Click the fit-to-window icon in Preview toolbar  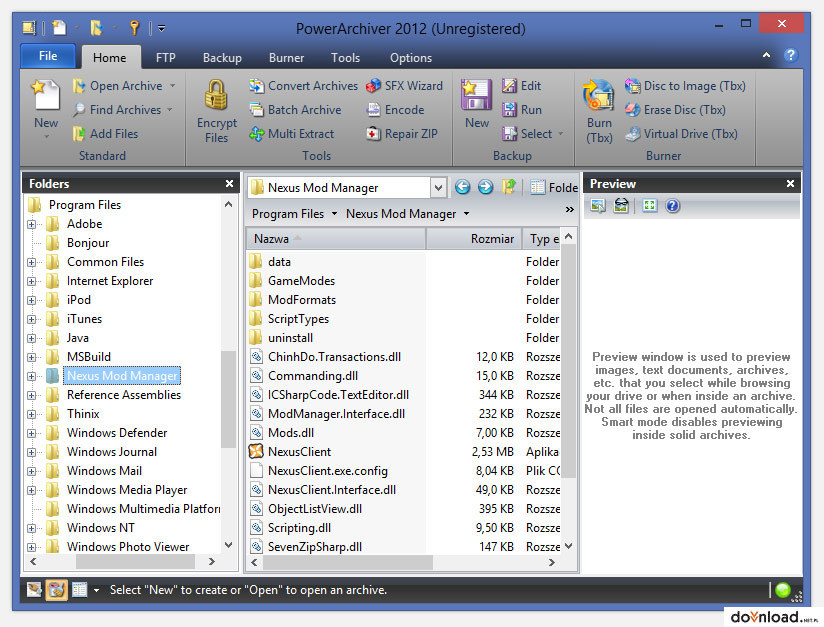click(x=650, y=205)
